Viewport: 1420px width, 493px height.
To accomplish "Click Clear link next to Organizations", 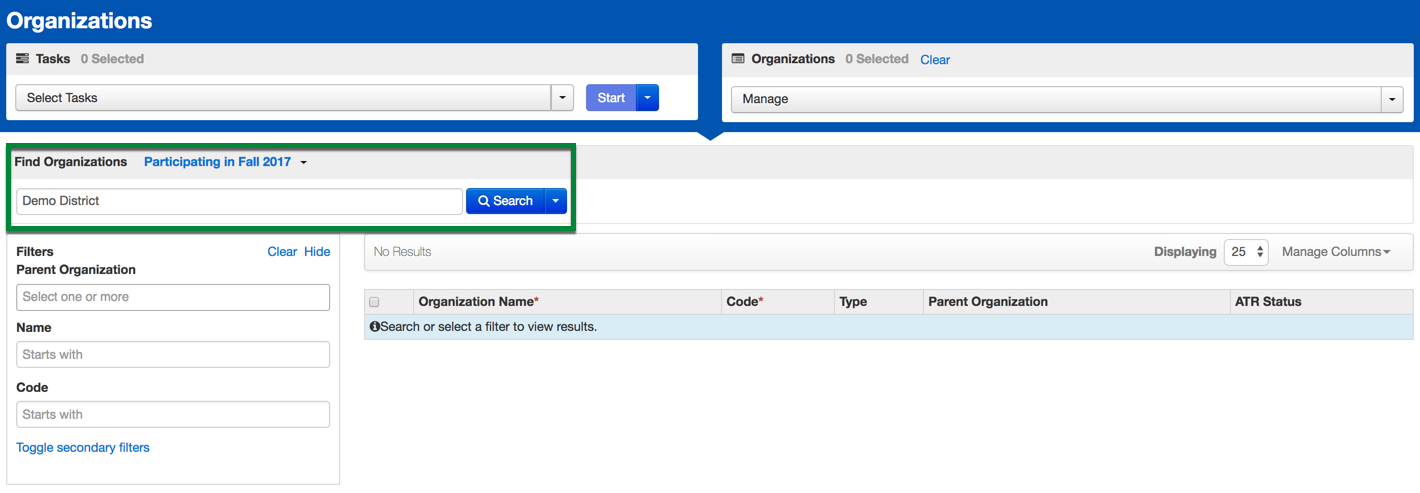I will [x=935, y=60].
